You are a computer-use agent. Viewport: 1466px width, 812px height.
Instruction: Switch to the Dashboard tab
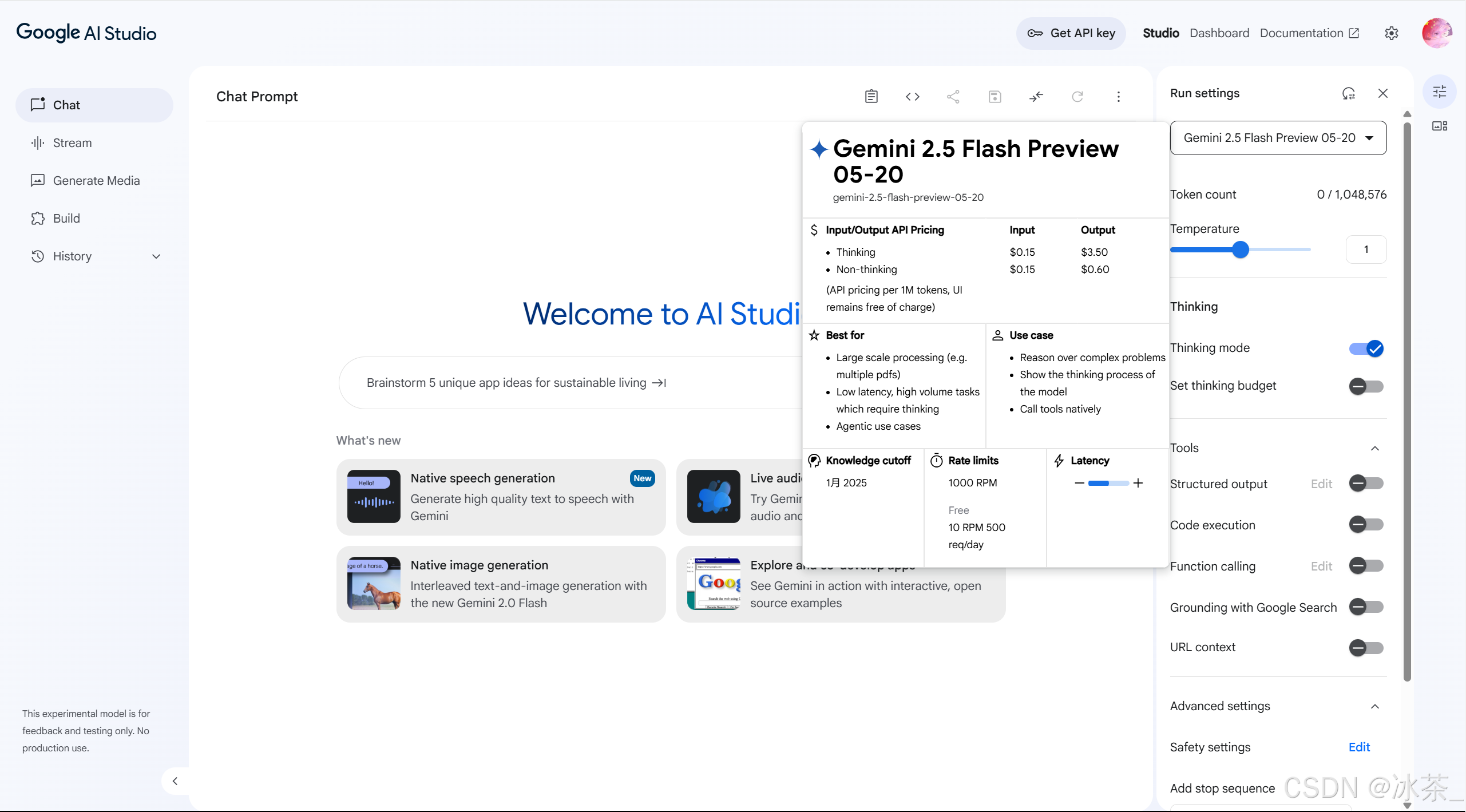point(1219,33)
